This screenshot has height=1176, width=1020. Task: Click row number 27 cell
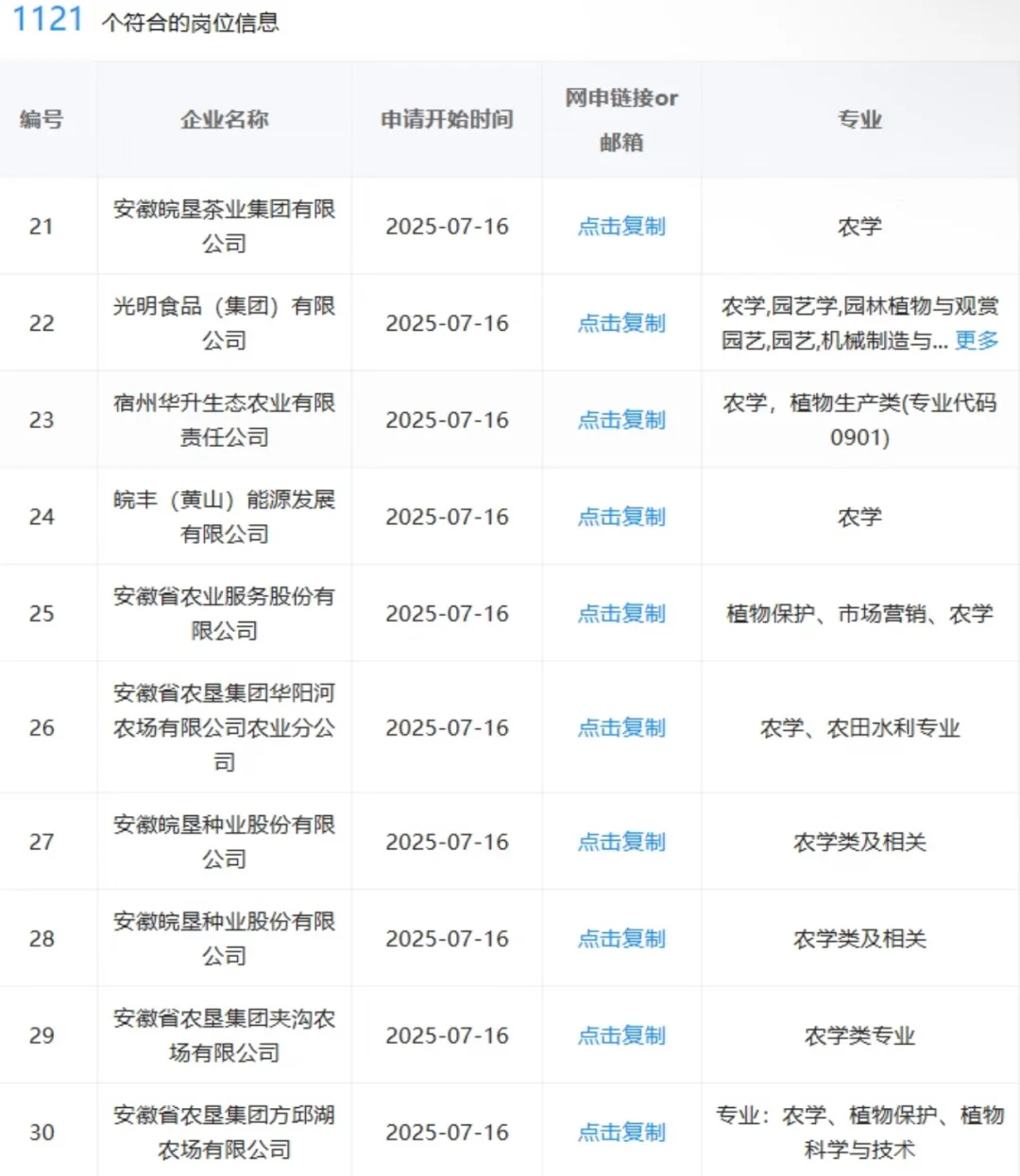(x=42, y=842)
